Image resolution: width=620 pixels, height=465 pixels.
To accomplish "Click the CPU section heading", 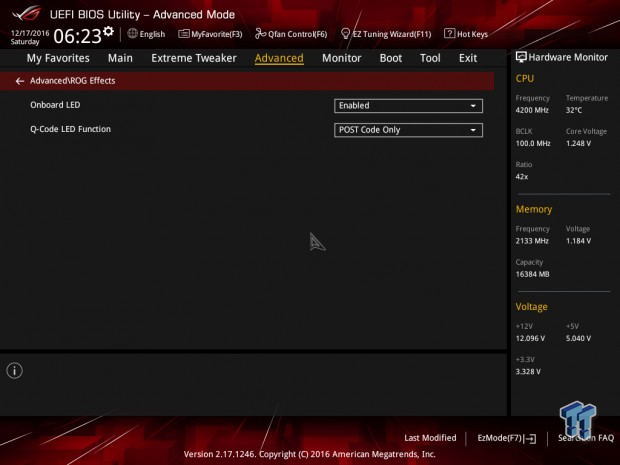I will (x=525, y=79).
